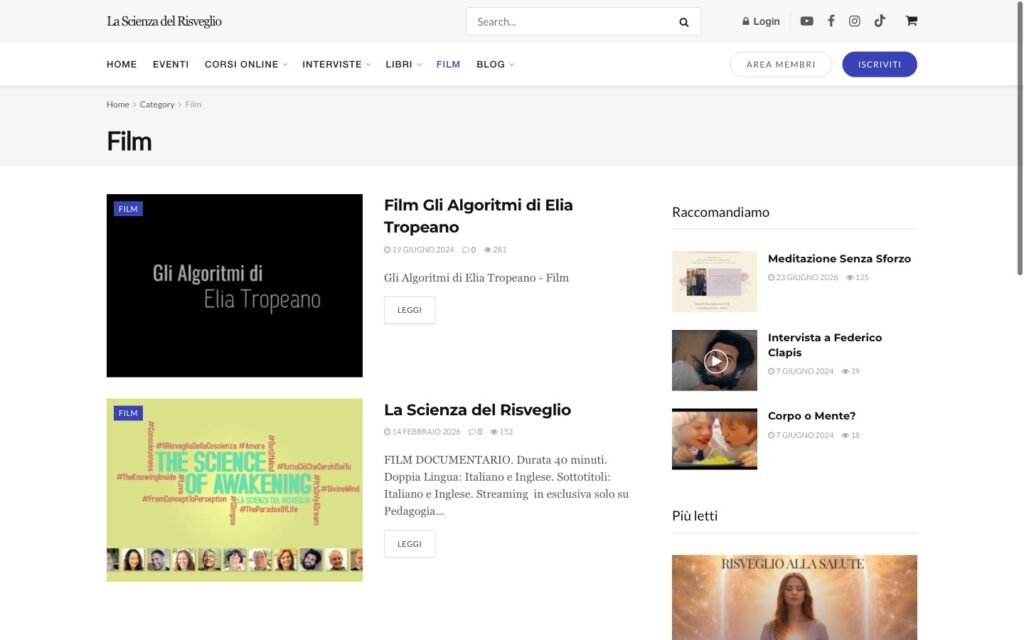Open the Facebook page icon

pos(831,21)
